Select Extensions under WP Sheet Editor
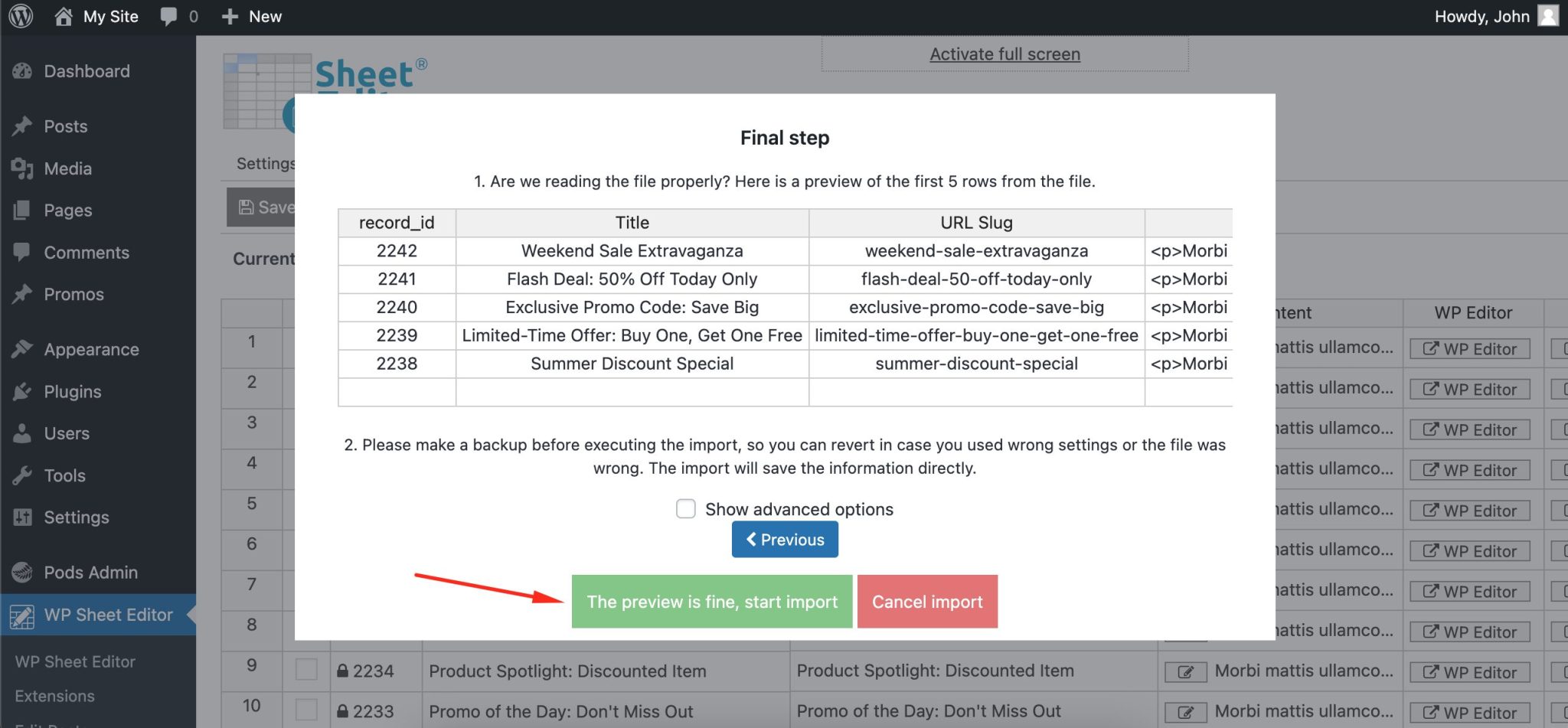Image resolution: width=1568 pixels, height=728 pixels. pos(54,696)
